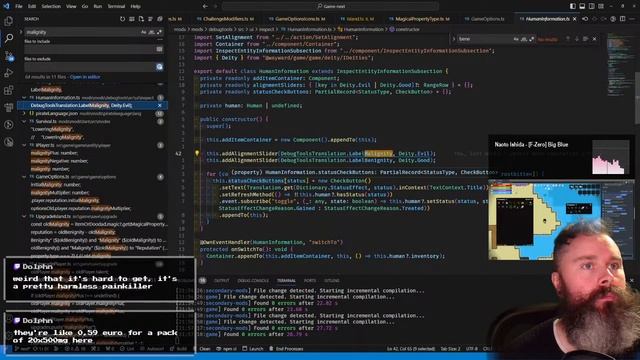
Task: Expand the pirateLanguage.json results group
Action: coord(24,113)
